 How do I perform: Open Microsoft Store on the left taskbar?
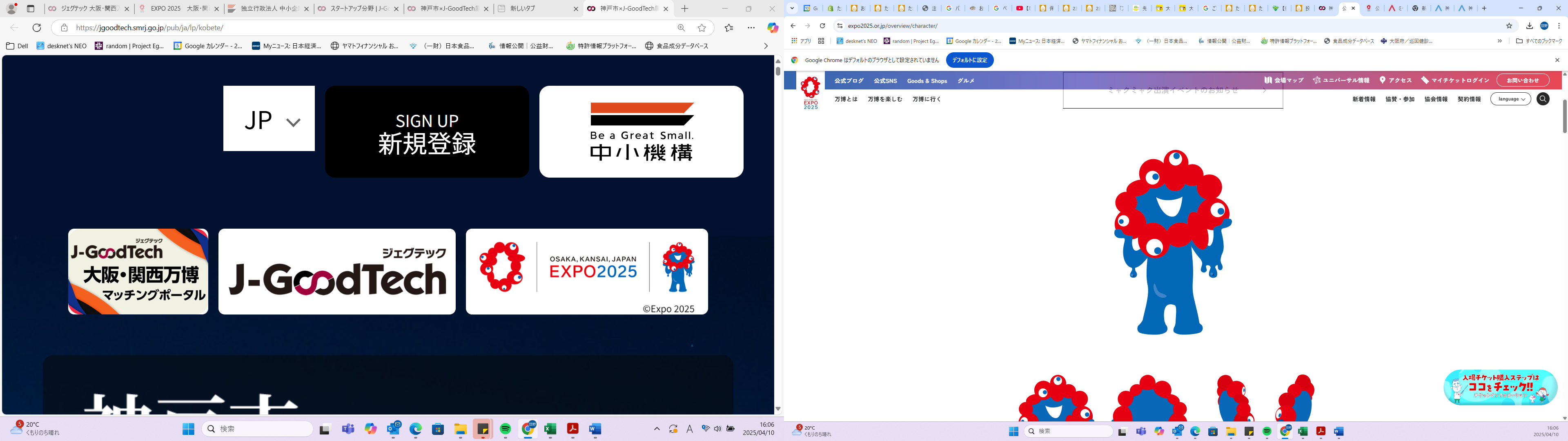click(438, 430)
